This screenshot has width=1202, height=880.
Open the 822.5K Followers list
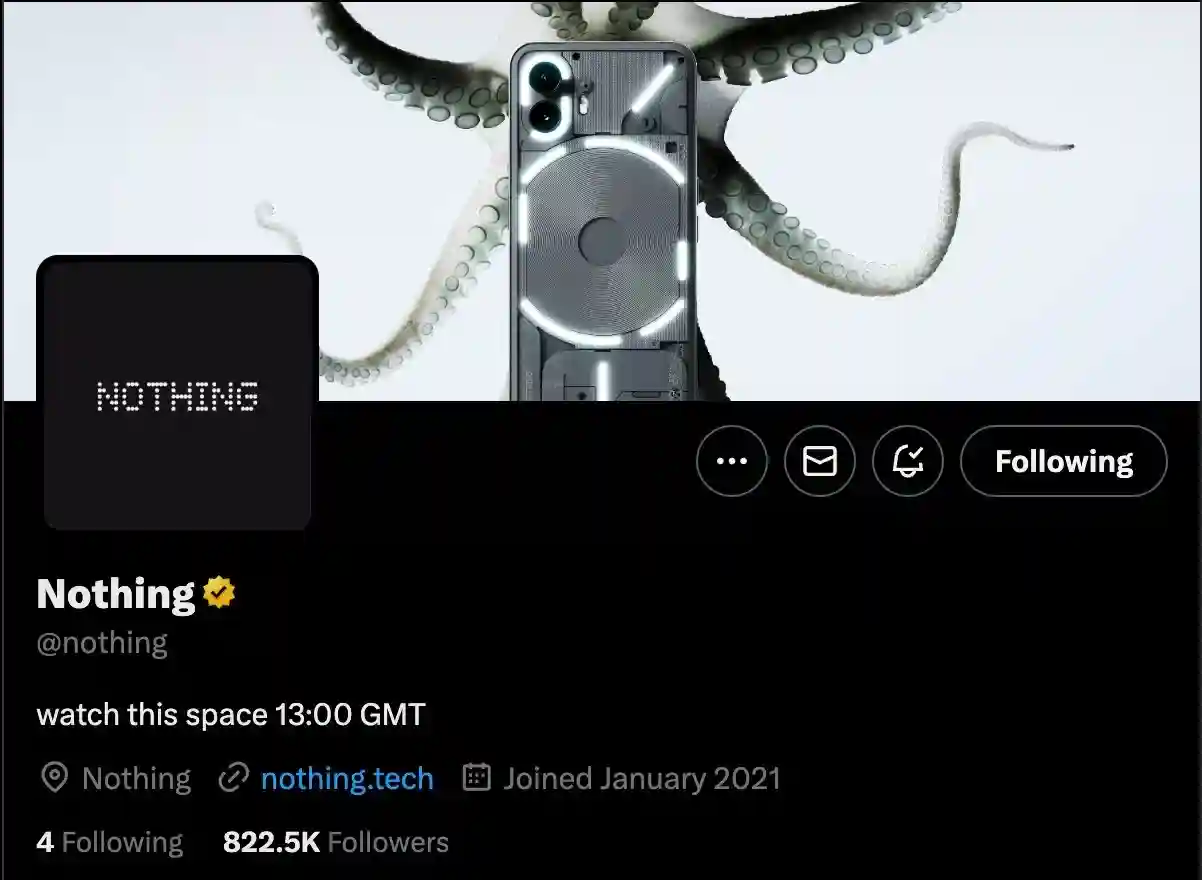tap(336, 842)
